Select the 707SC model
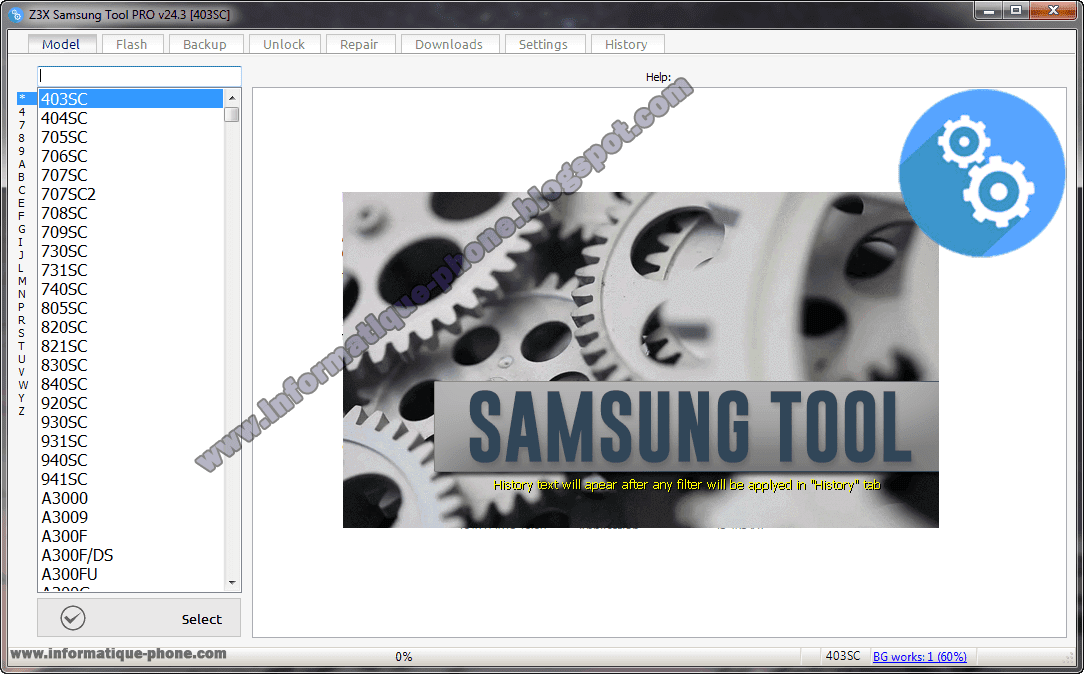Screen dimensions: 1084x674 click(x=131, y=175)
